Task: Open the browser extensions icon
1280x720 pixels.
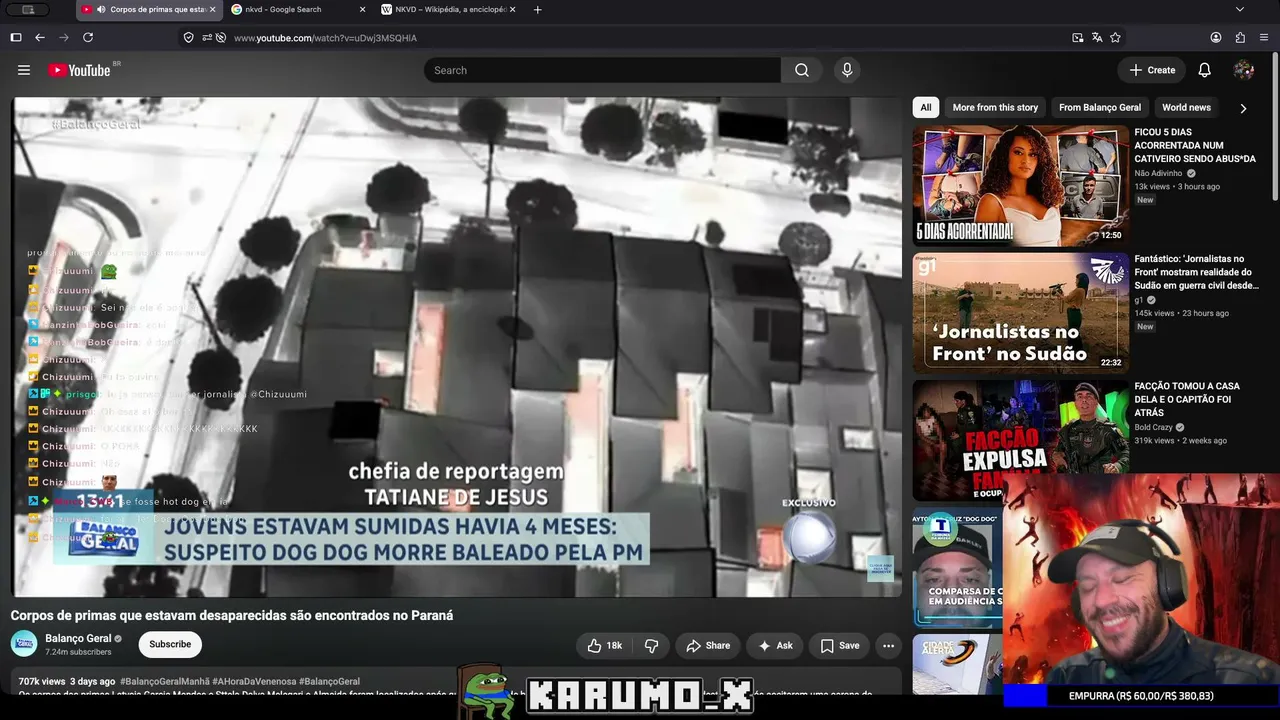Action: click(1240, 37)
